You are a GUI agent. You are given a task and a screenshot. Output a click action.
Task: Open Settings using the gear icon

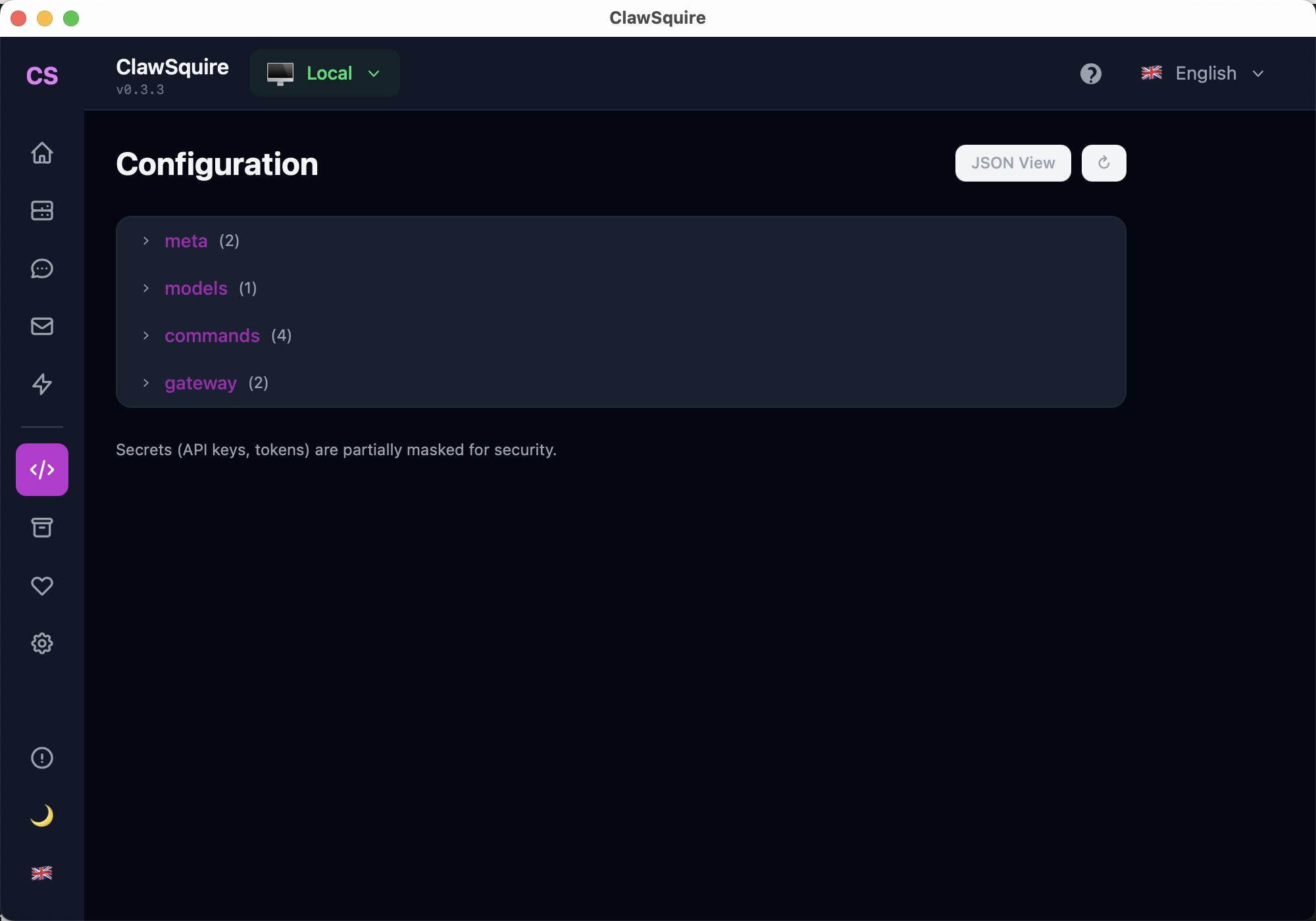click(x=42, y=643)
